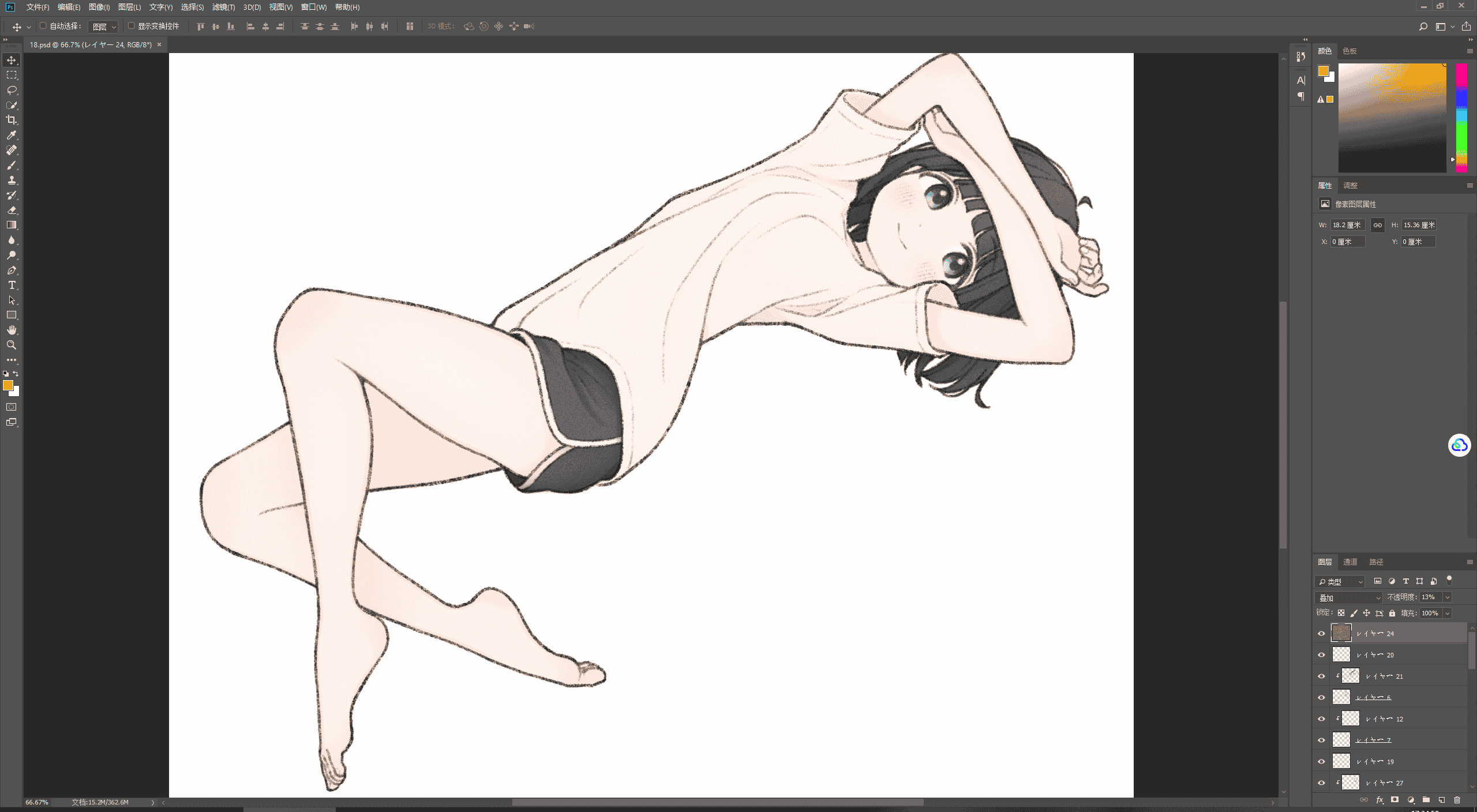
Task: Select the Lasso tool
Action: click(x=12, y=90)
